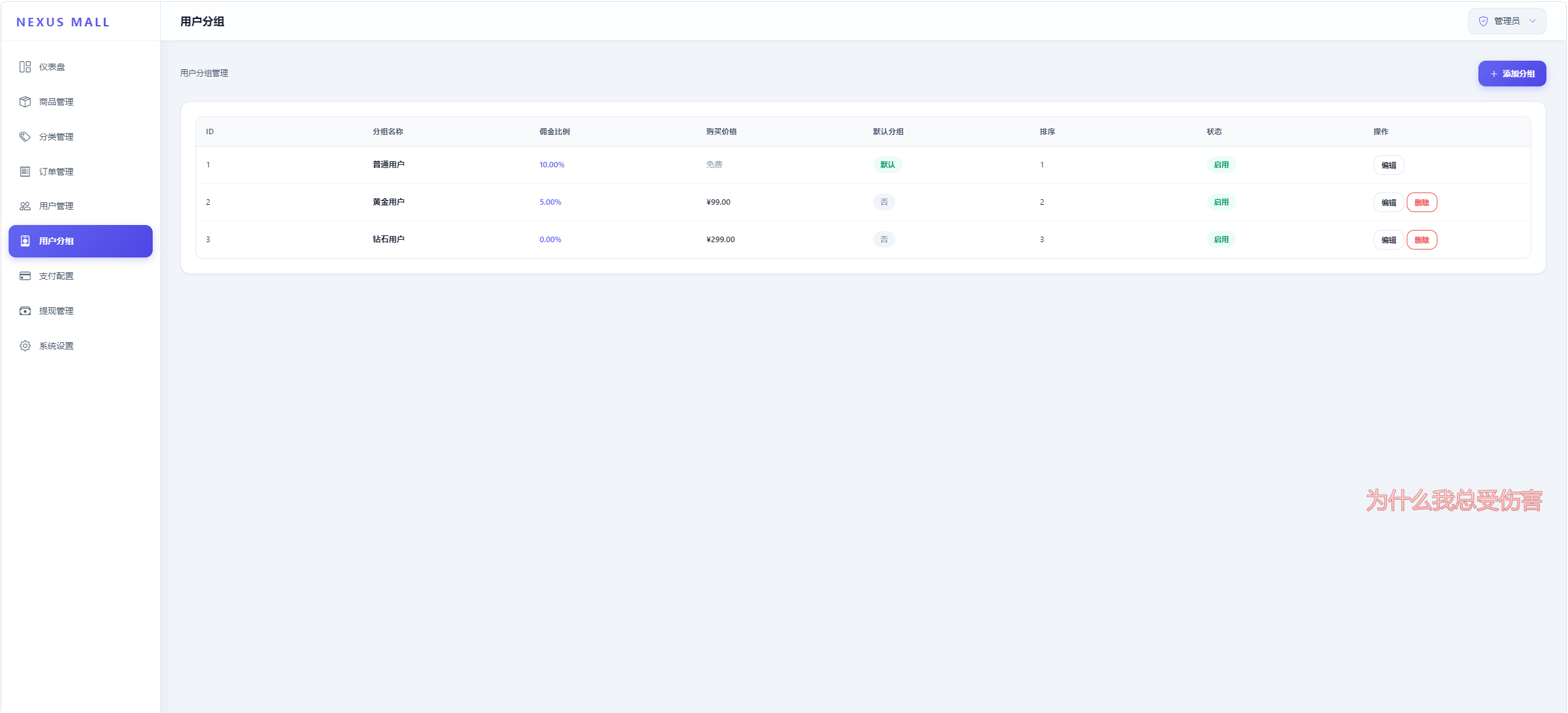Screen dimensions: 1568x713
Task: Delete the 钻石用户 group
Action: tap(1421, 240)
